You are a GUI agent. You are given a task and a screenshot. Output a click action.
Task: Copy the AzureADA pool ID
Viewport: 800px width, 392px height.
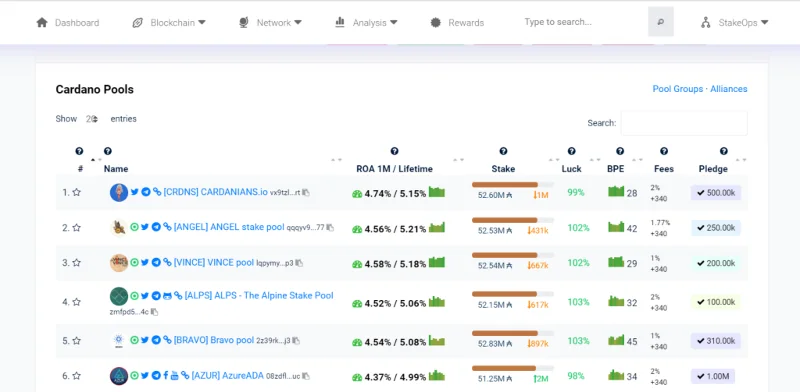(306, 377)
